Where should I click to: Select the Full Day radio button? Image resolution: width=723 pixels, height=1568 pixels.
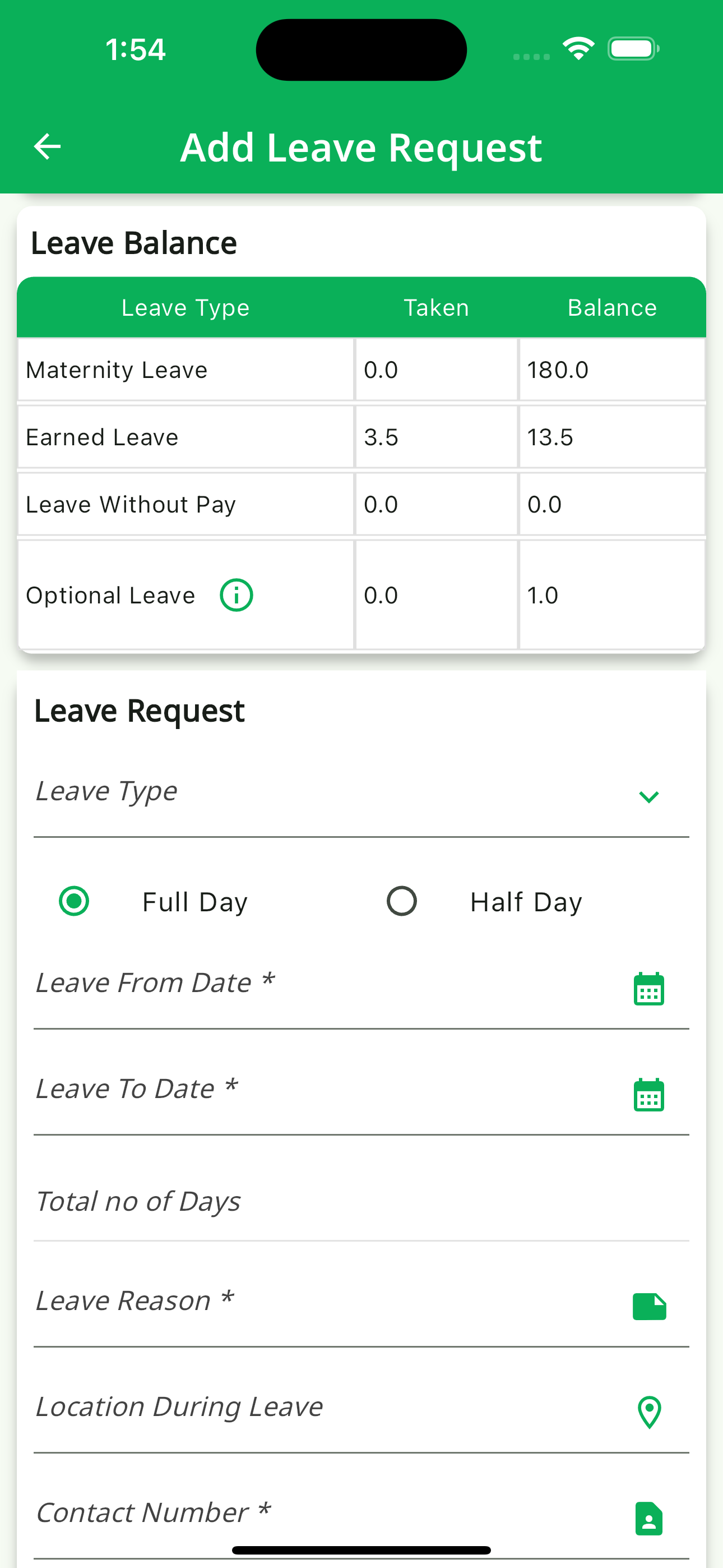(x=74, y=901)
